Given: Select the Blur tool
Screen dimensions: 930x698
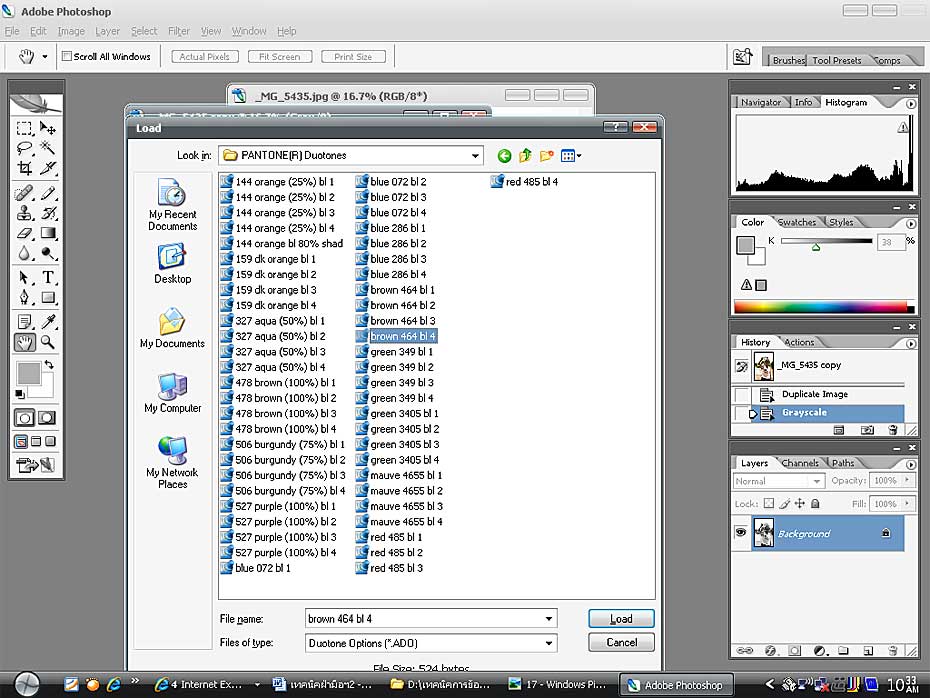Looking at the screenshot, I should 24,253.
